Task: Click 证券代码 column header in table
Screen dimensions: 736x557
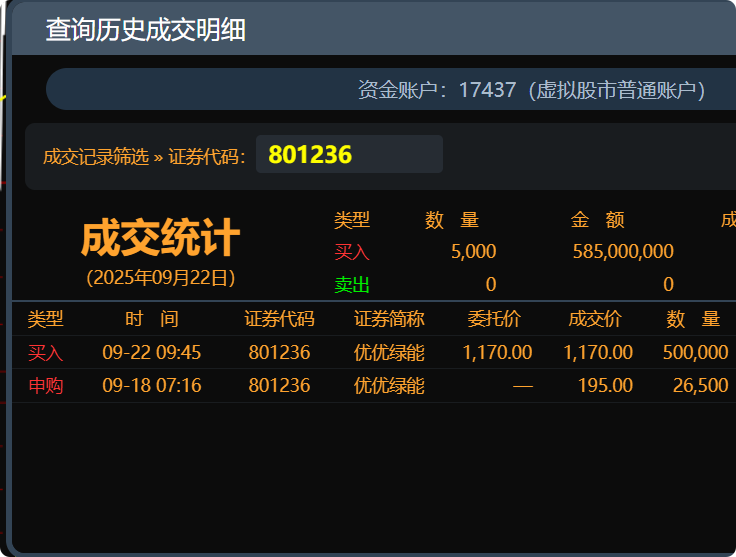Action: [x=279, y=319]
